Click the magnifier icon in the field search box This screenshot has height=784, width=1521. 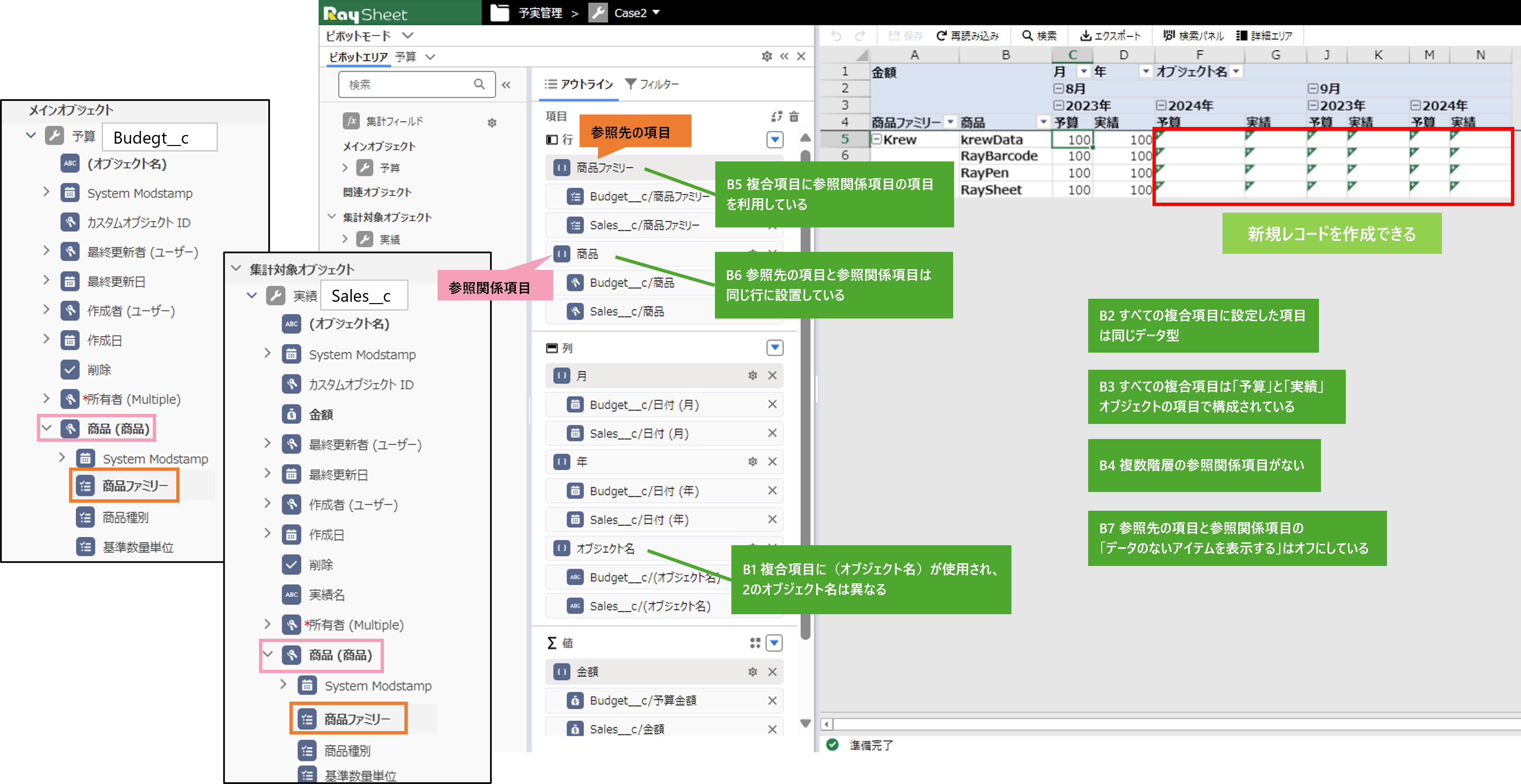[479, 84]
